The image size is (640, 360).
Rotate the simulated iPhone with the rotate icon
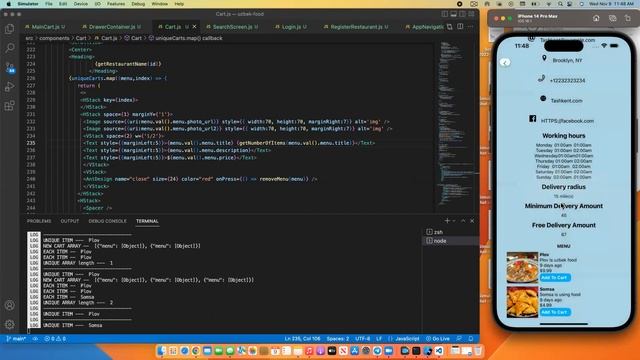point(628,18)
